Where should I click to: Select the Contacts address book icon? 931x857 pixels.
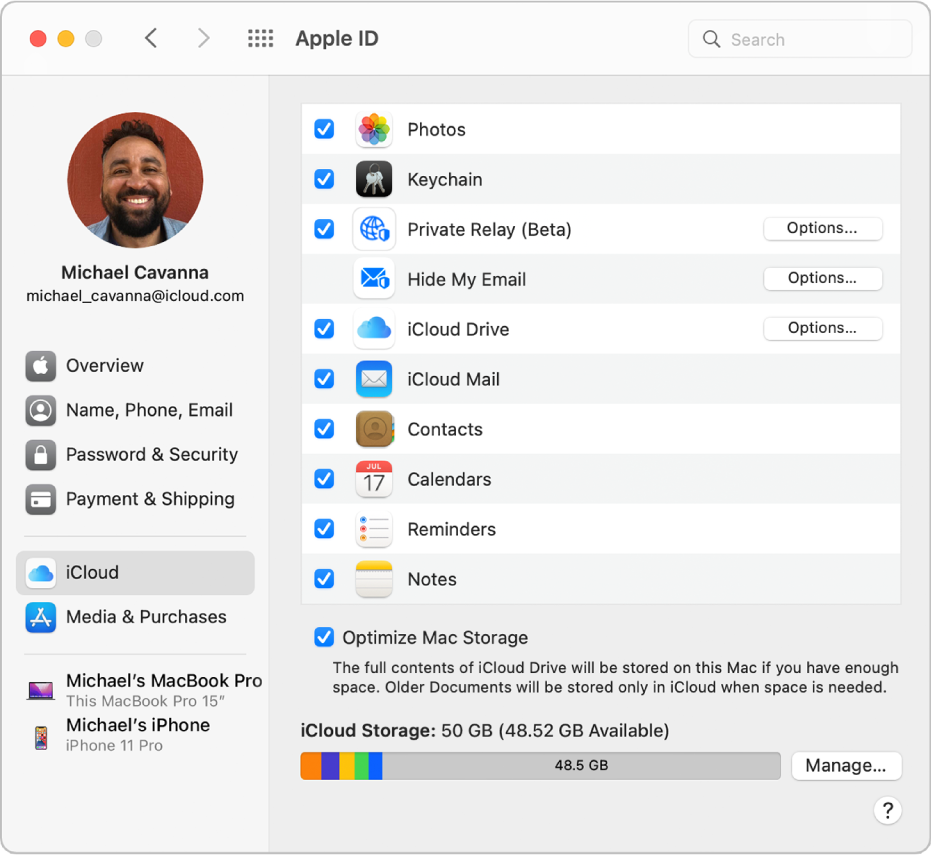(x=373, y=429)
